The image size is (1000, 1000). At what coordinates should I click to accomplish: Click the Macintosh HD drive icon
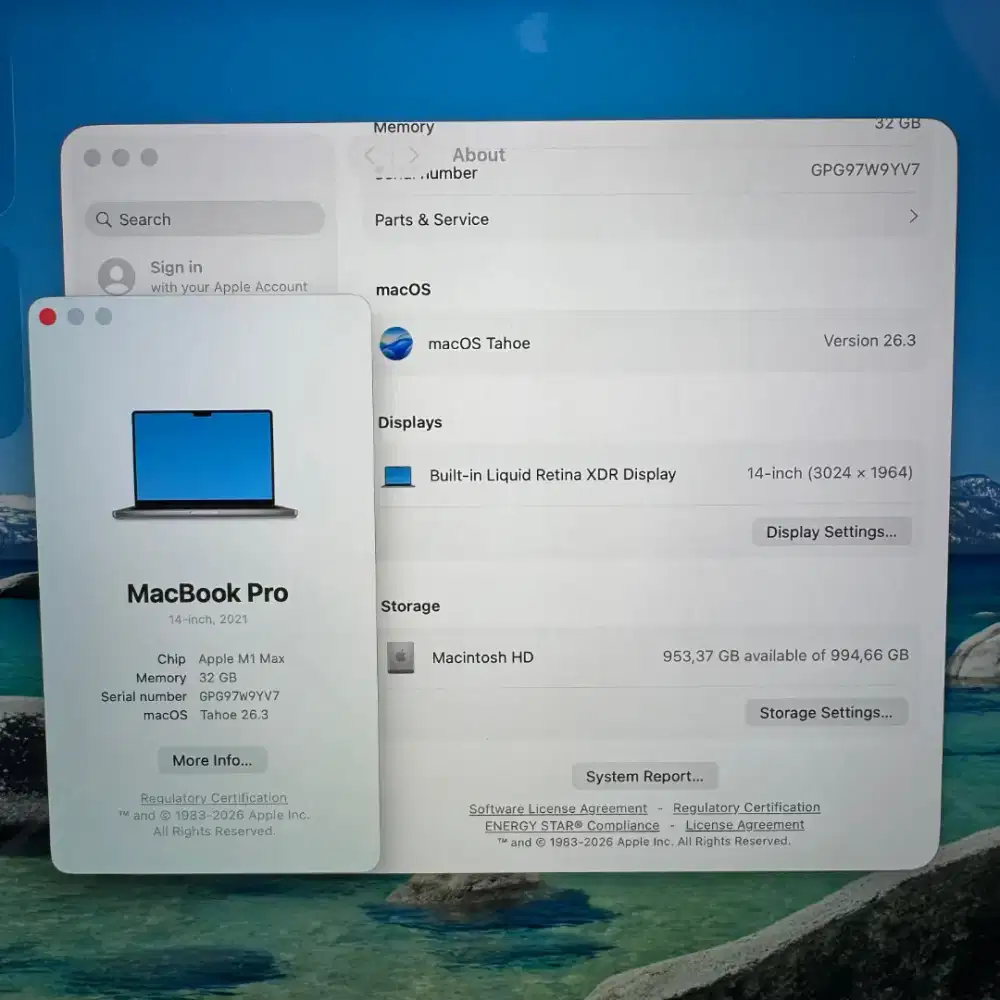pos(400,657)
